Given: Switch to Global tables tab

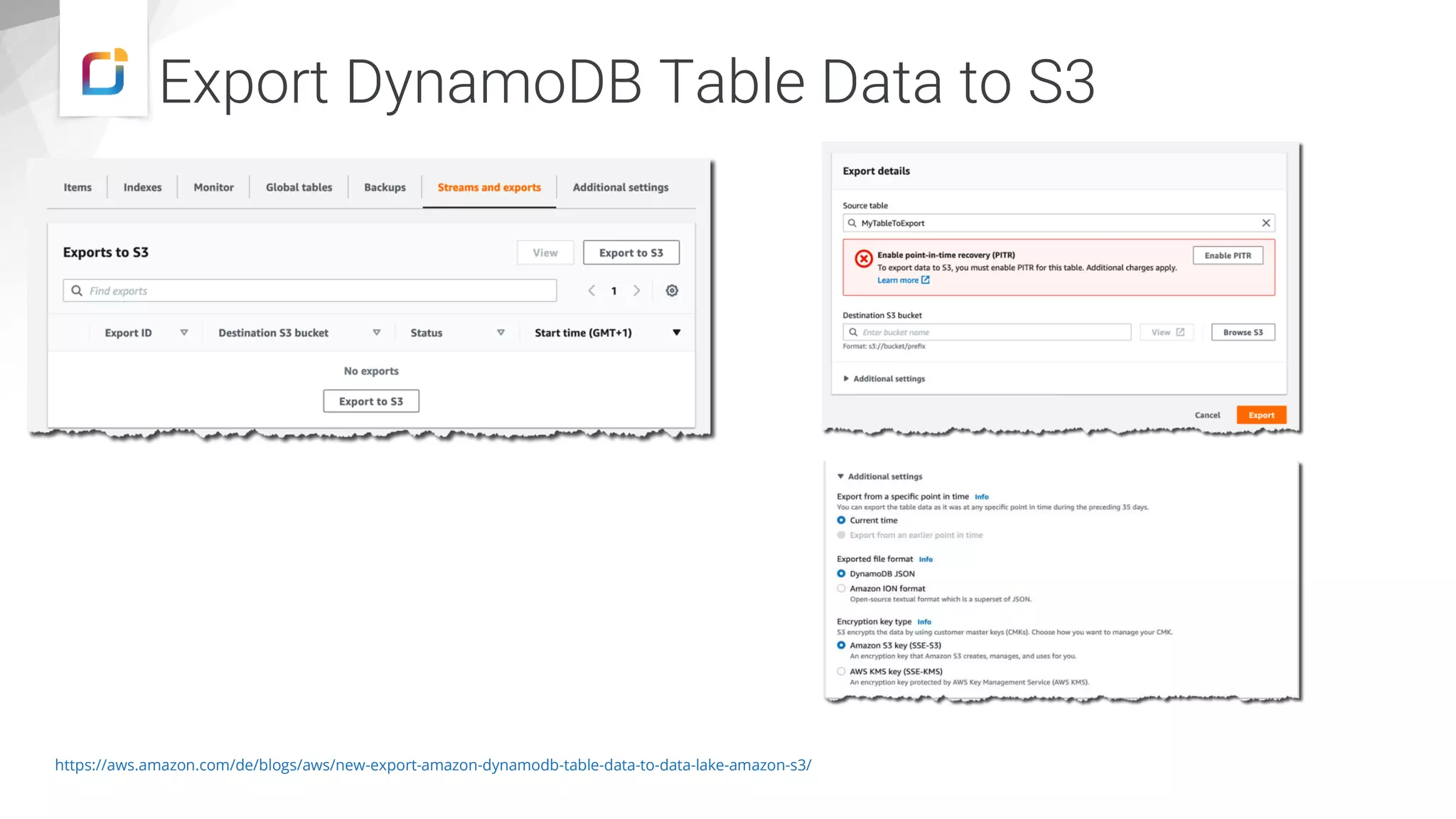Looking at the screenshot, I should pyautogui.click(x=299, y=188).
